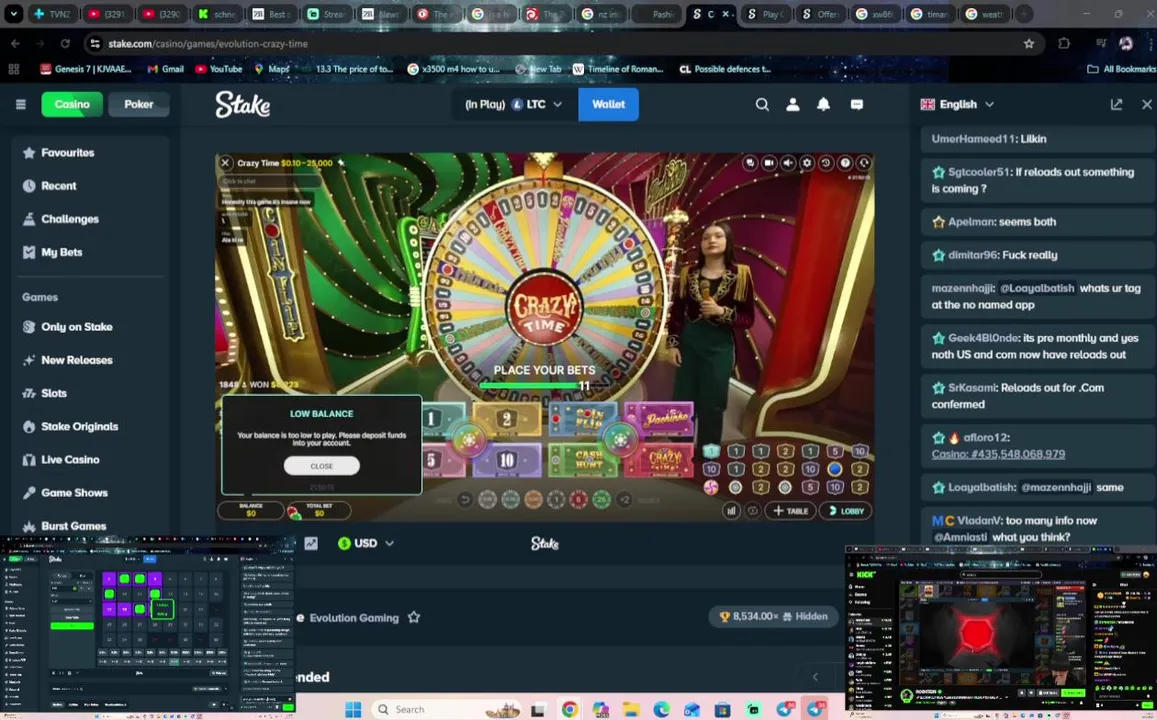Open File Explorer from taskbar
Image resolution: width=1157 pixels, height=720 pixels.
631,710
